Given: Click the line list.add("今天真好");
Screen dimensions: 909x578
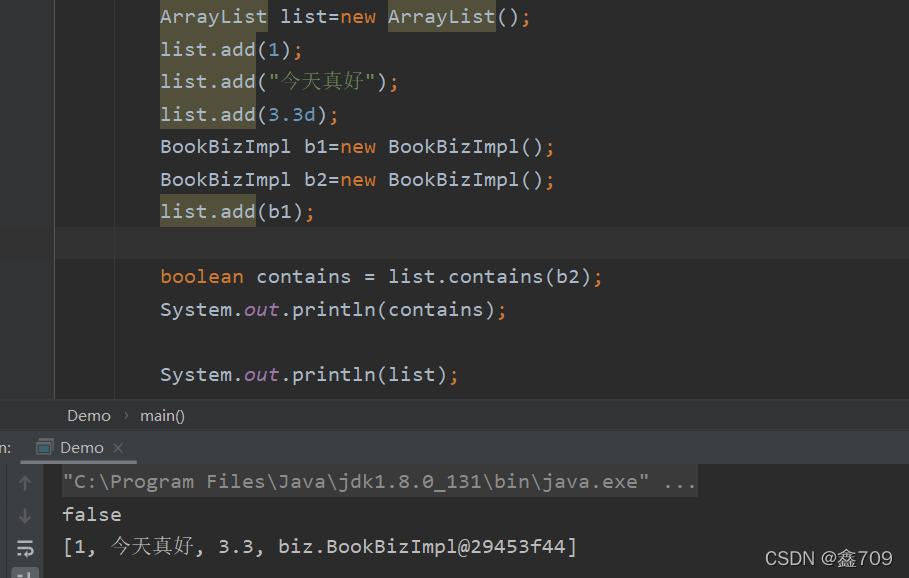Looking at the screenshot, I should [279, 81].
